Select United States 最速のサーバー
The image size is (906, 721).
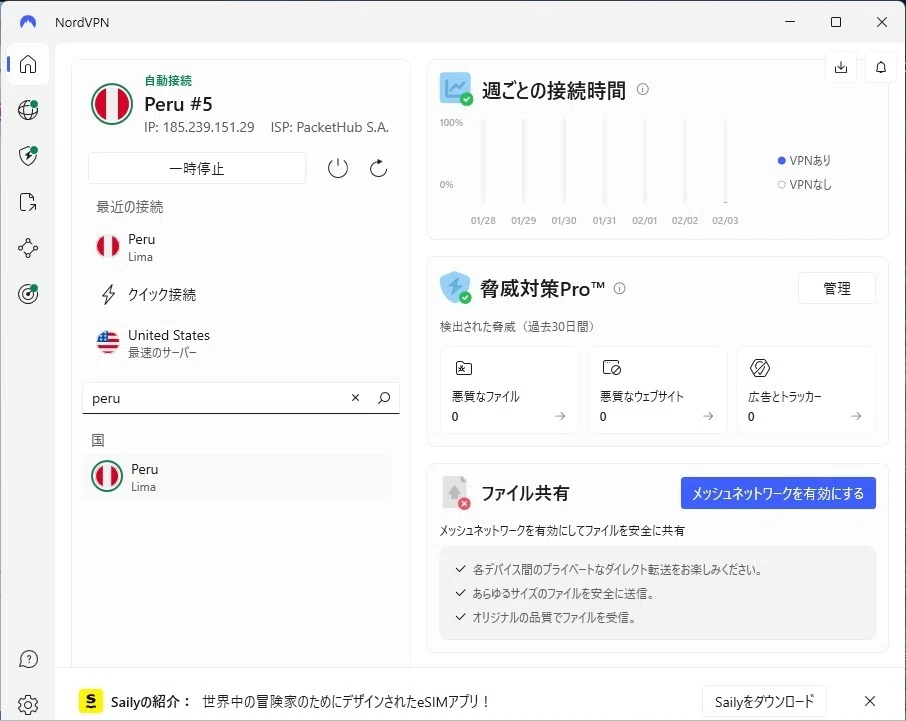click(x=240, y=343)
